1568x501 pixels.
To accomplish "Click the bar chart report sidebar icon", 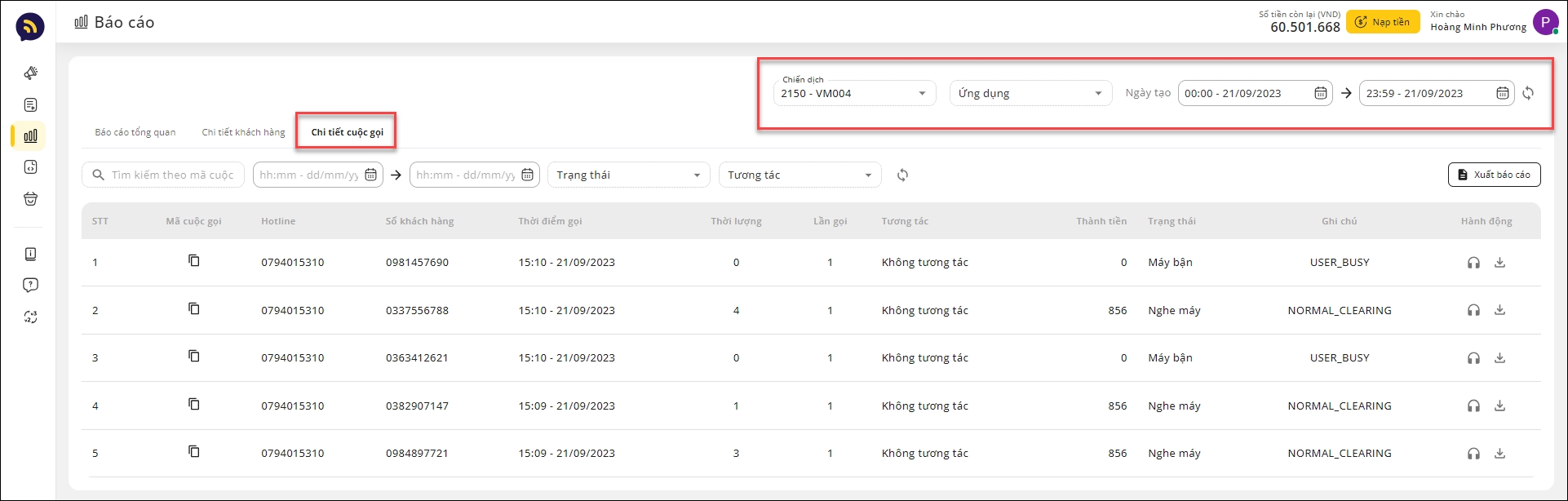I will coord(30,135).
